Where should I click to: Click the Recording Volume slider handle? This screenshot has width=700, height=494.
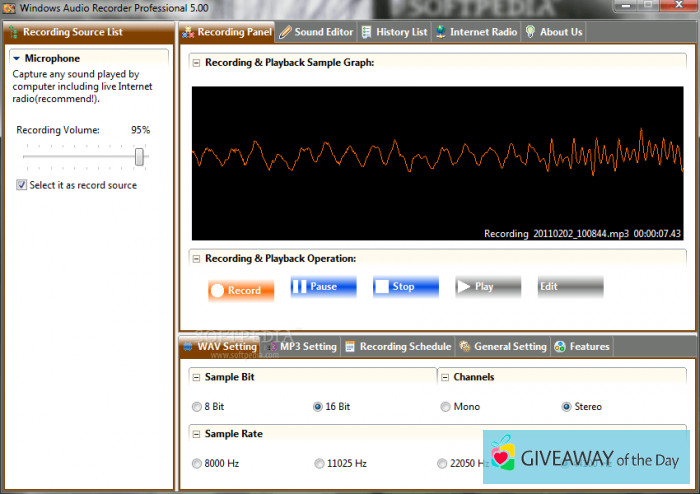140,157
